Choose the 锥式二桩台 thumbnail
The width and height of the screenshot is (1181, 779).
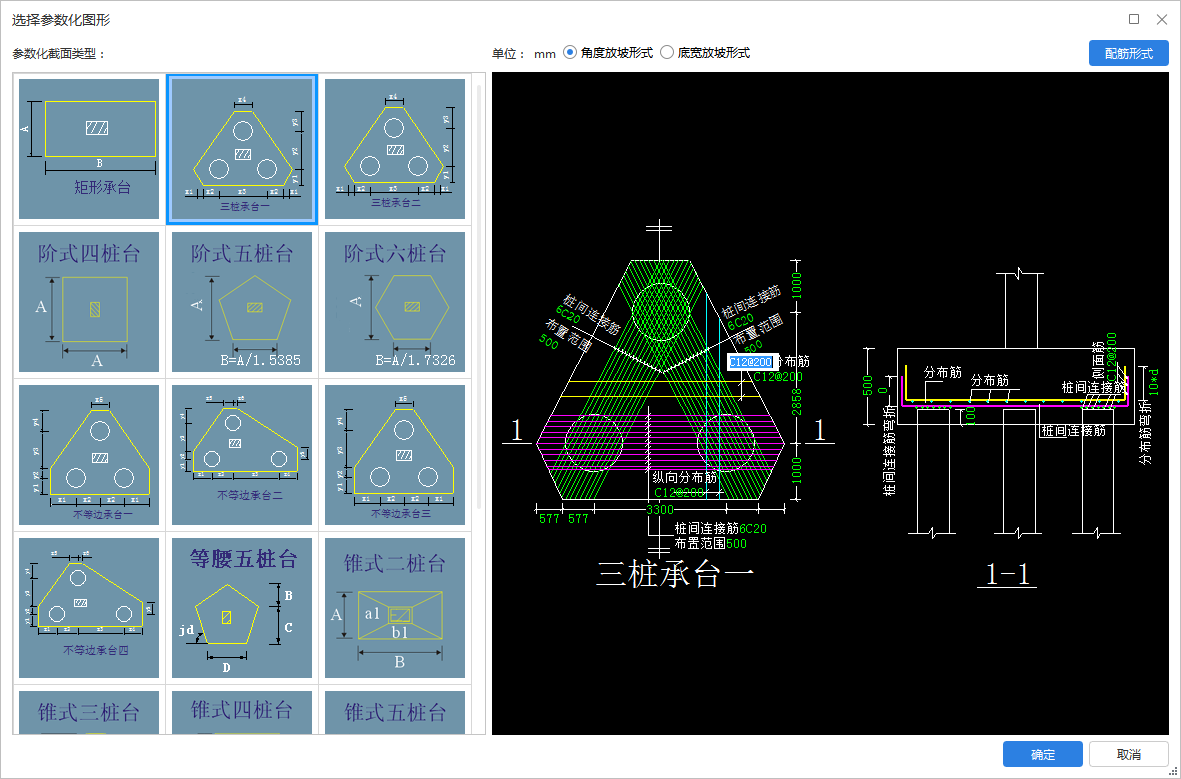click(395, 608)
